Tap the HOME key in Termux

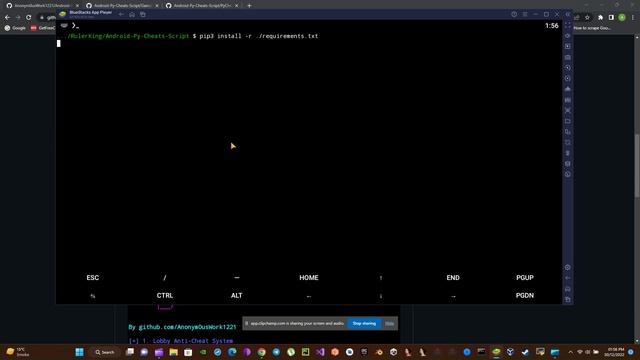(x=309, y=278)
